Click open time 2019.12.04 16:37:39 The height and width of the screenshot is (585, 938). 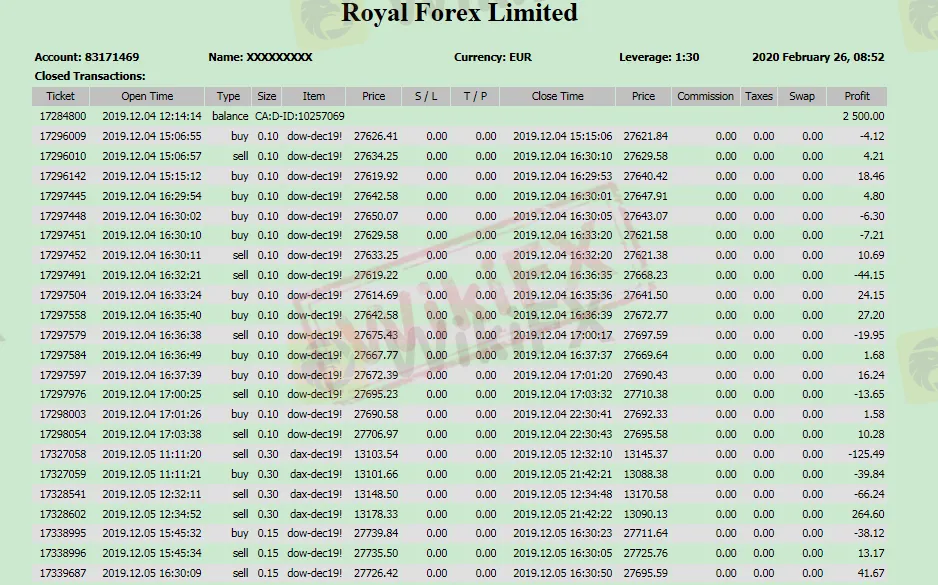[x=152, y=375]
